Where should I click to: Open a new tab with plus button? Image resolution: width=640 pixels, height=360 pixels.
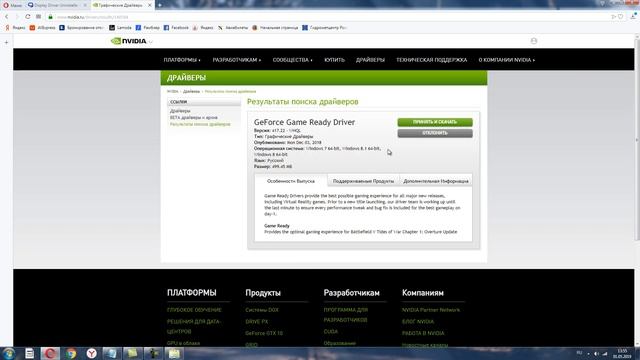160,5
